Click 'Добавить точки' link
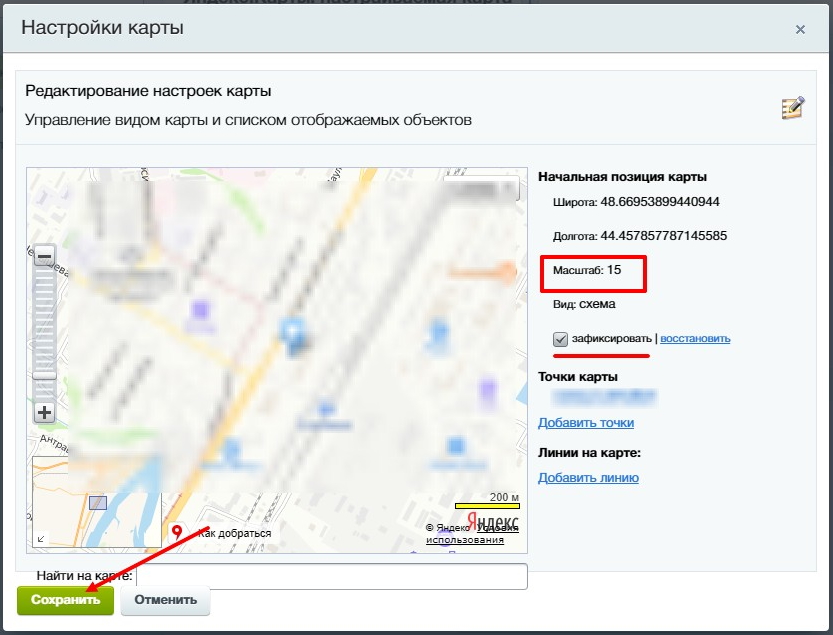The image size is (833, 635). coord(586,423)
